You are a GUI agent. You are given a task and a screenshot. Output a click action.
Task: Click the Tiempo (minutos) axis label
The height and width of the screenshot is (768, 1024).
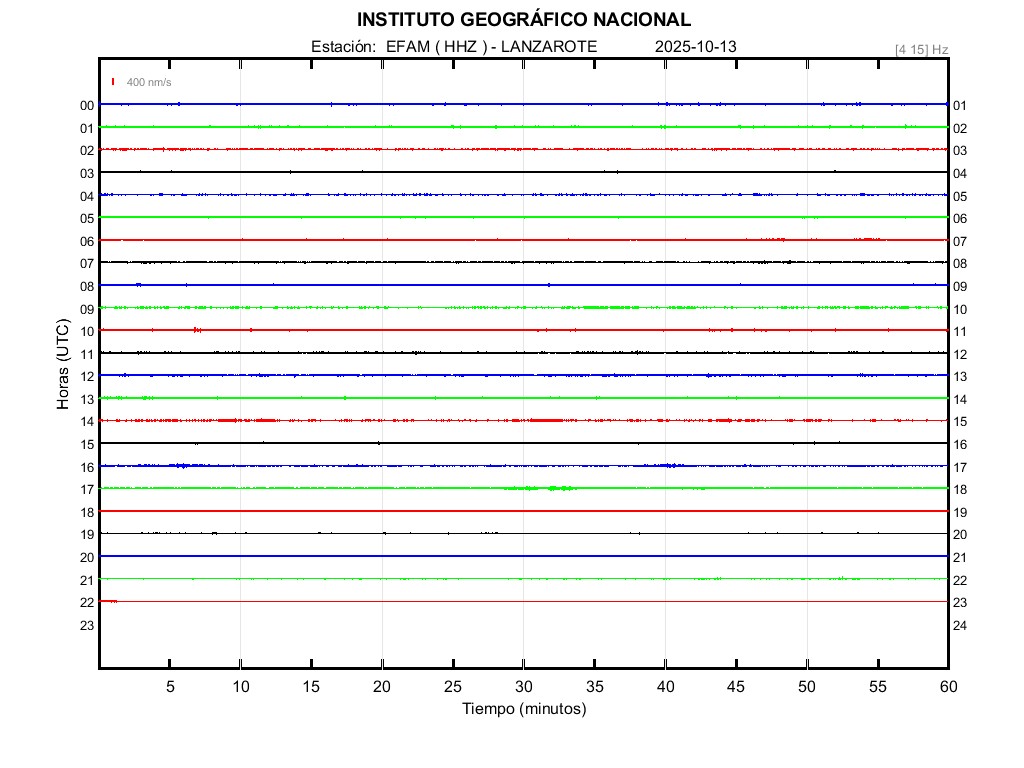click(523, 709)
